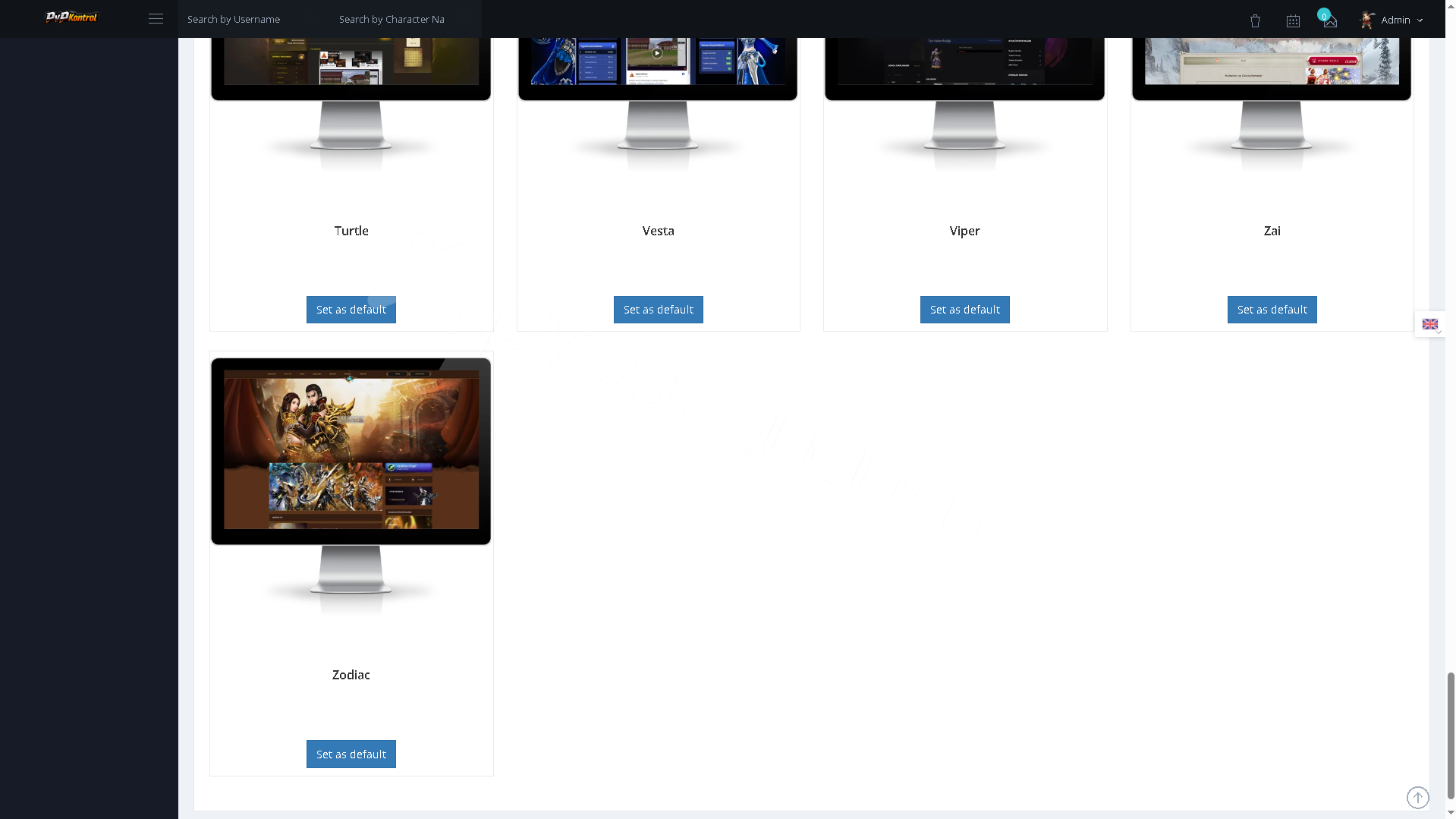Set Zai theme as default
This screenshot has width=1456, height=819.
(1272, 310)
